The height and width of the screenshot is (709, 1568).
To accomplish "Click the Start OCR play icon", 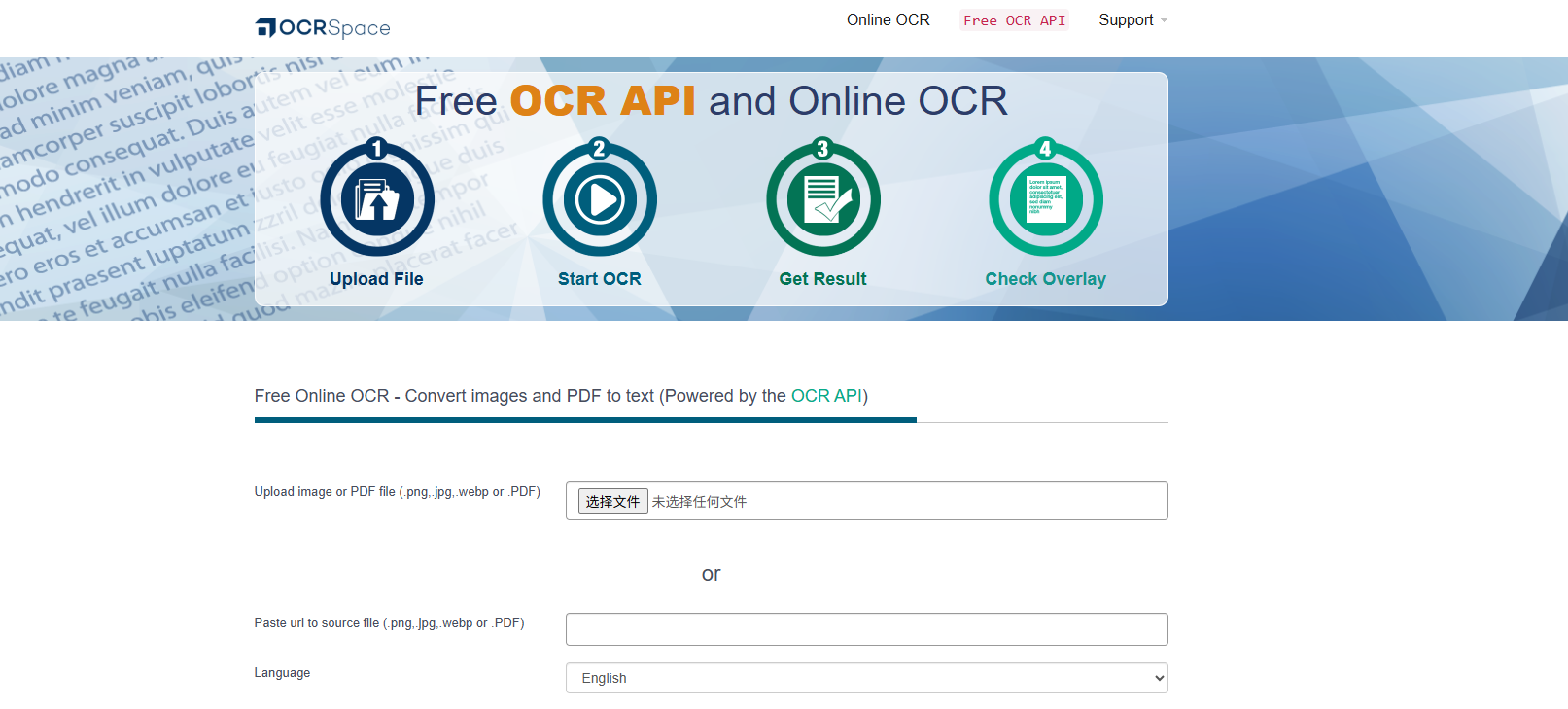I will pos(600,199).
